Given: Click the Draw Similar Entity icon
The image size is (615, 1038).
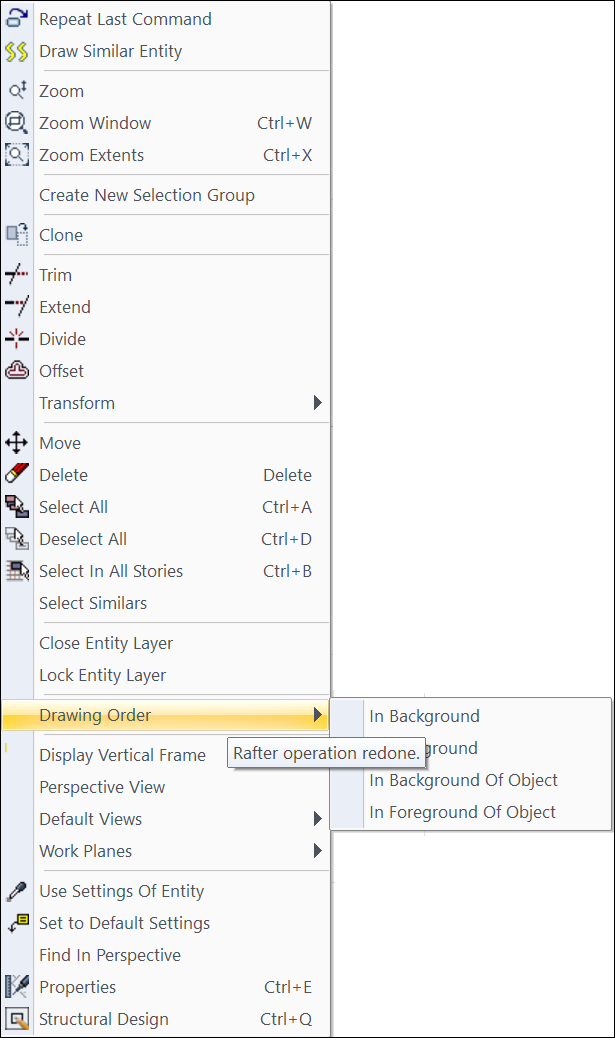Looking at the screenshot, I should (x=16, y=51).
